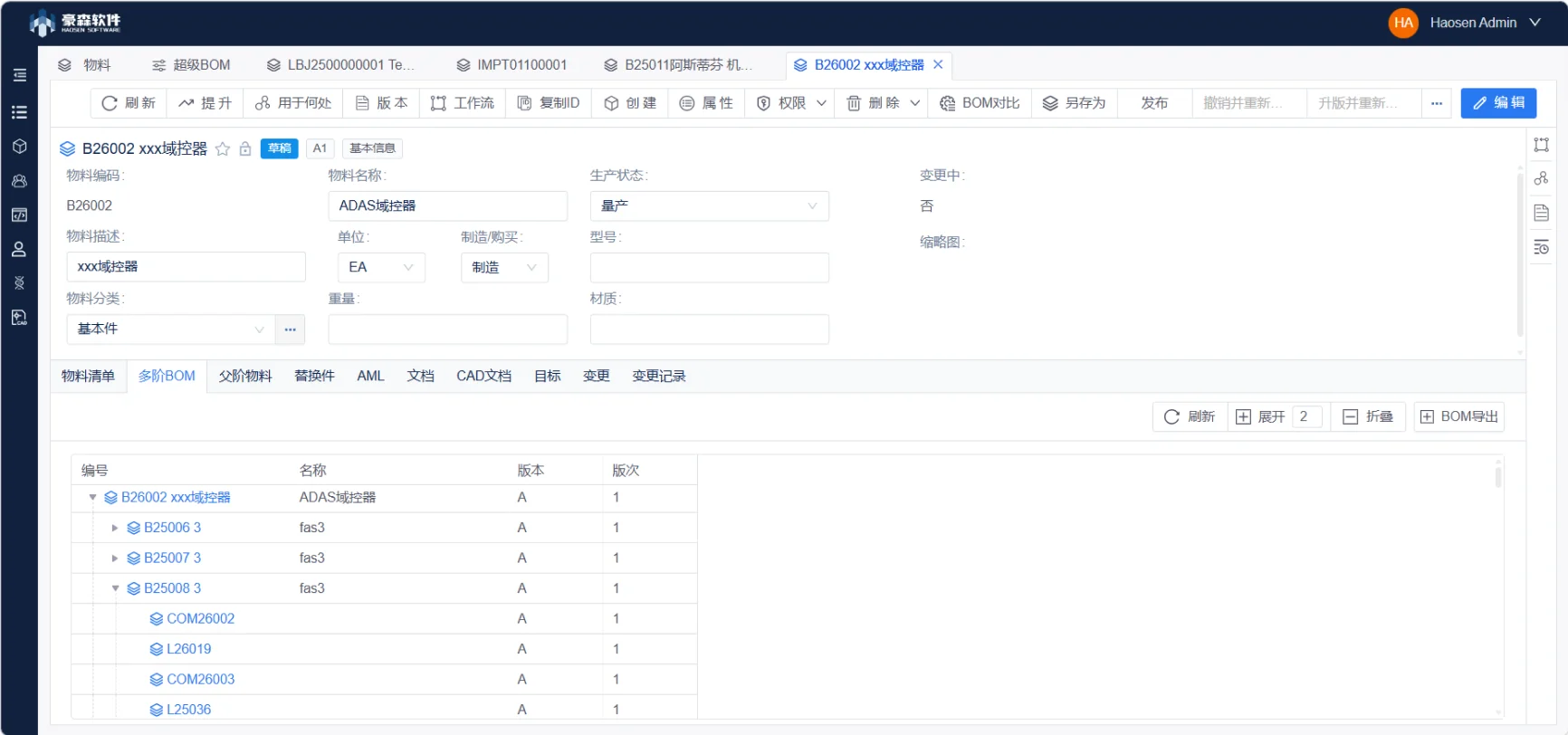
Task: Switch to the 物料清单 tab
Action: [x=88, y=376]
